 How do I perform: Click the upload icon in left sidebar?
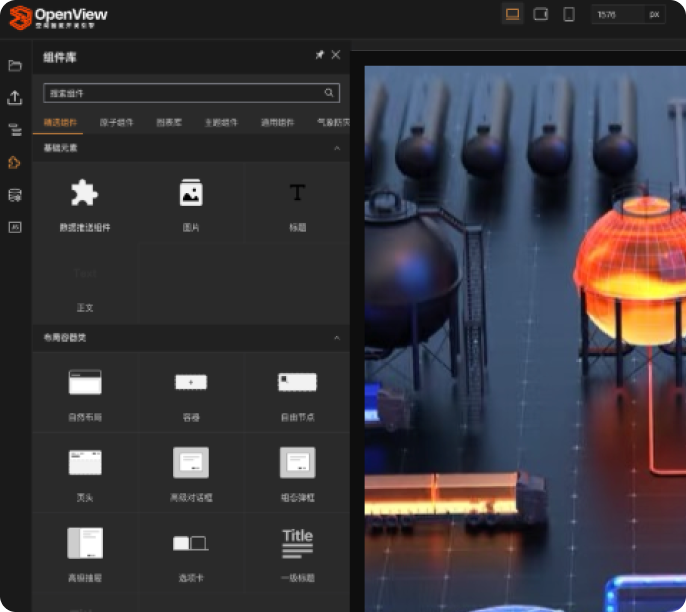point(15,98)
